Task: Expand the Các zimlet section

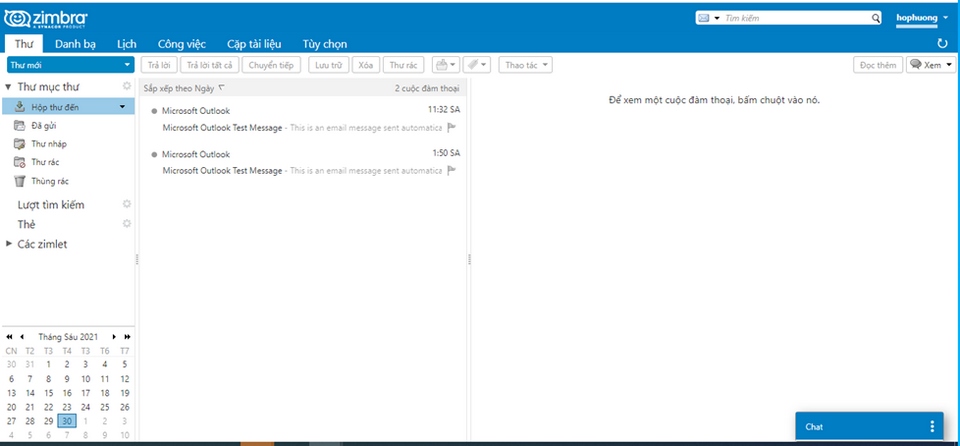Action: [9, 244]
